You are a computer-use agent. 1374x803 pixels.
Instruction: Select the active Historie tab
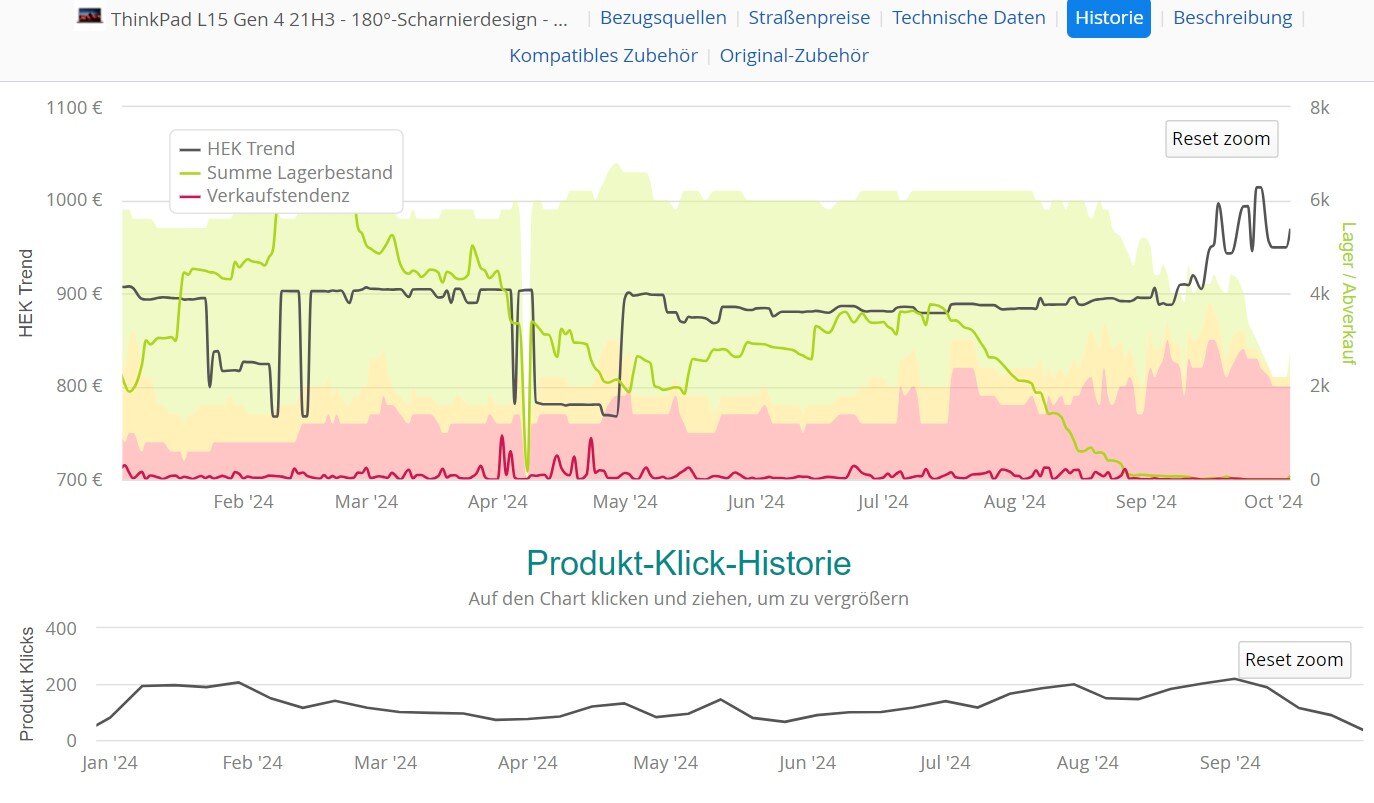[1109, 18]
